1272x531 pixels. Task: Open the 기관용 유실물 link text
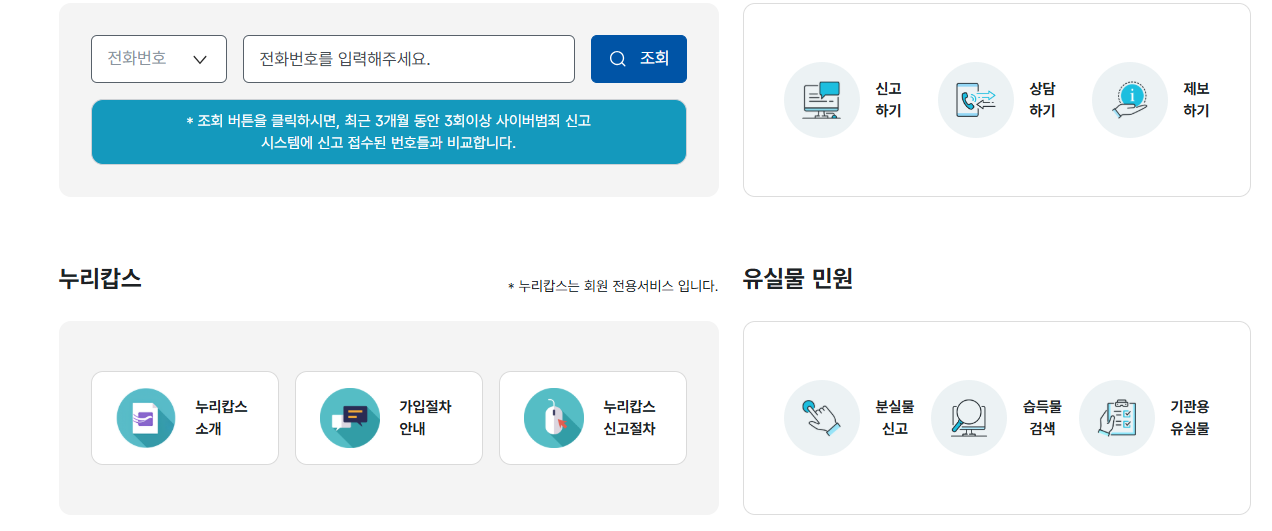[x=1190, y=418]
